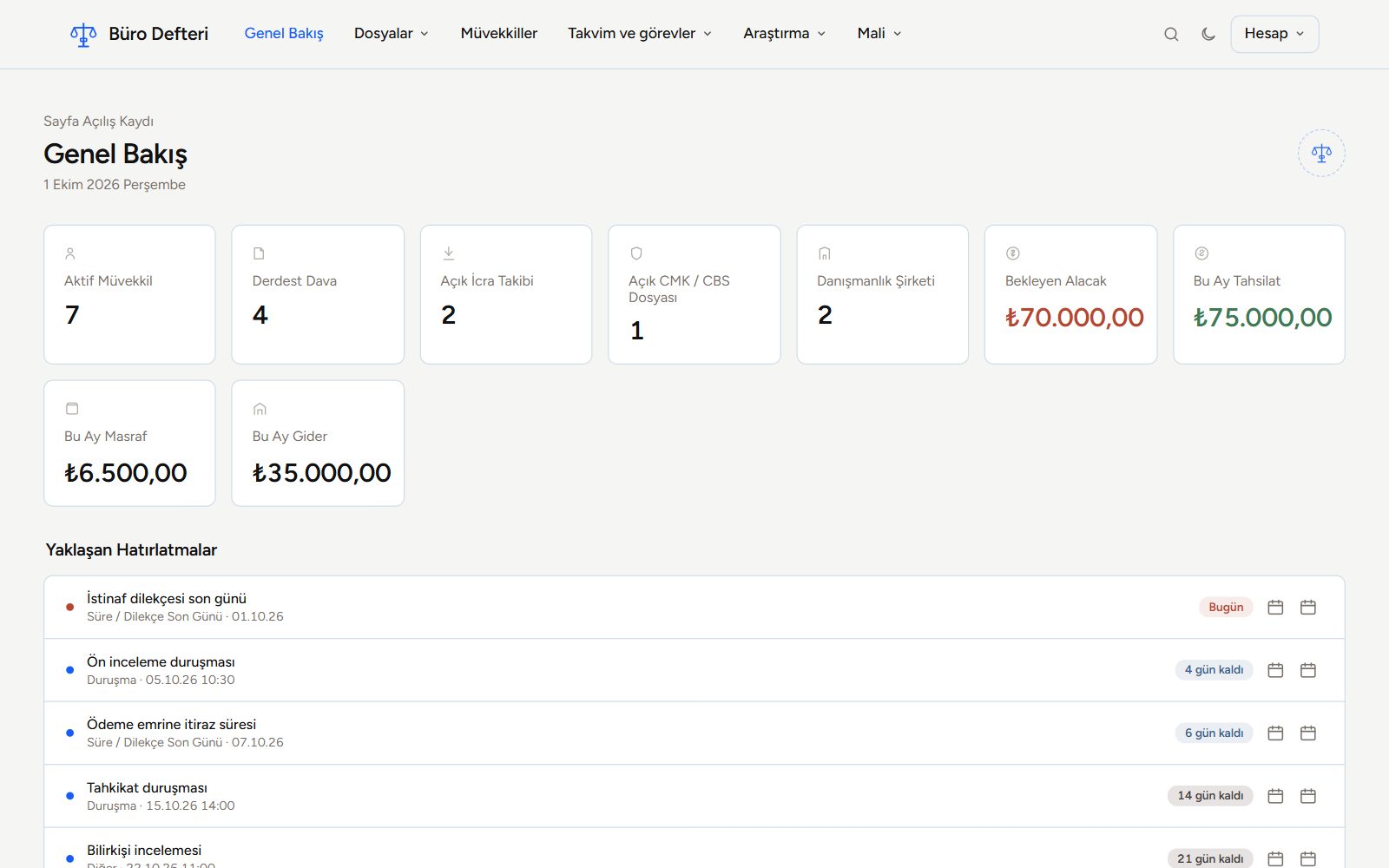This screenshot has width=1389, height=868.
Task: Click the ₺35.000,00 Bu Ay Gider amount
Action: (x=321, y=473)
